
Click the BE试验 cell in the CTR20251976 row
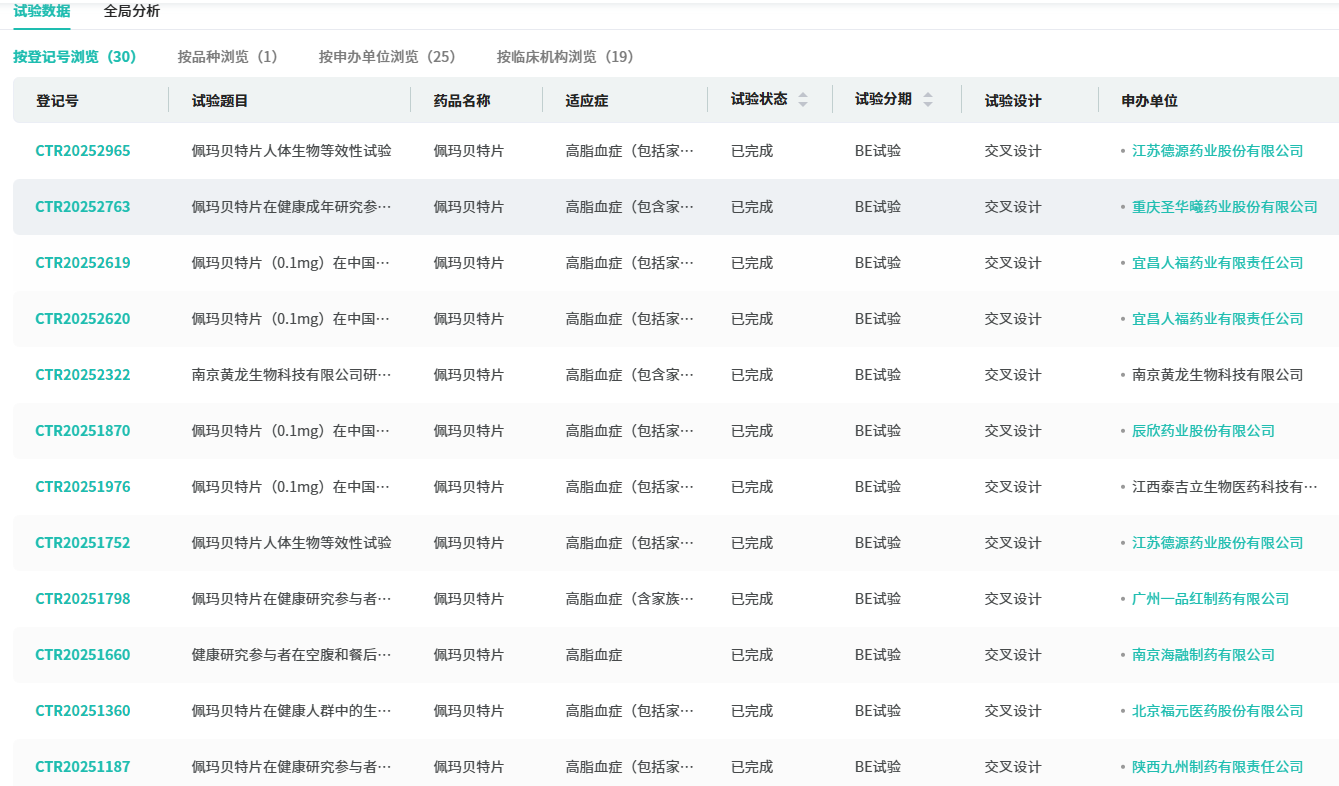(x=878, y=487)
